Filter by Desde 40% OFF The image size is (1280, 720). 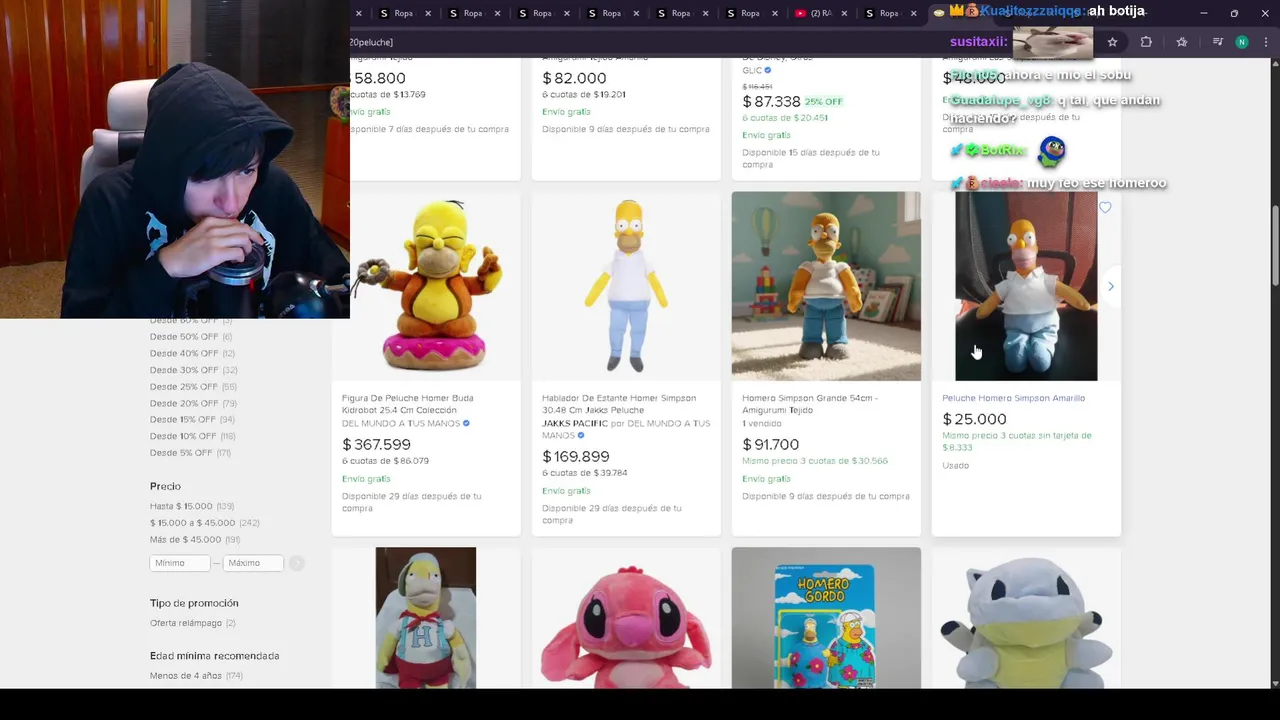192,353
